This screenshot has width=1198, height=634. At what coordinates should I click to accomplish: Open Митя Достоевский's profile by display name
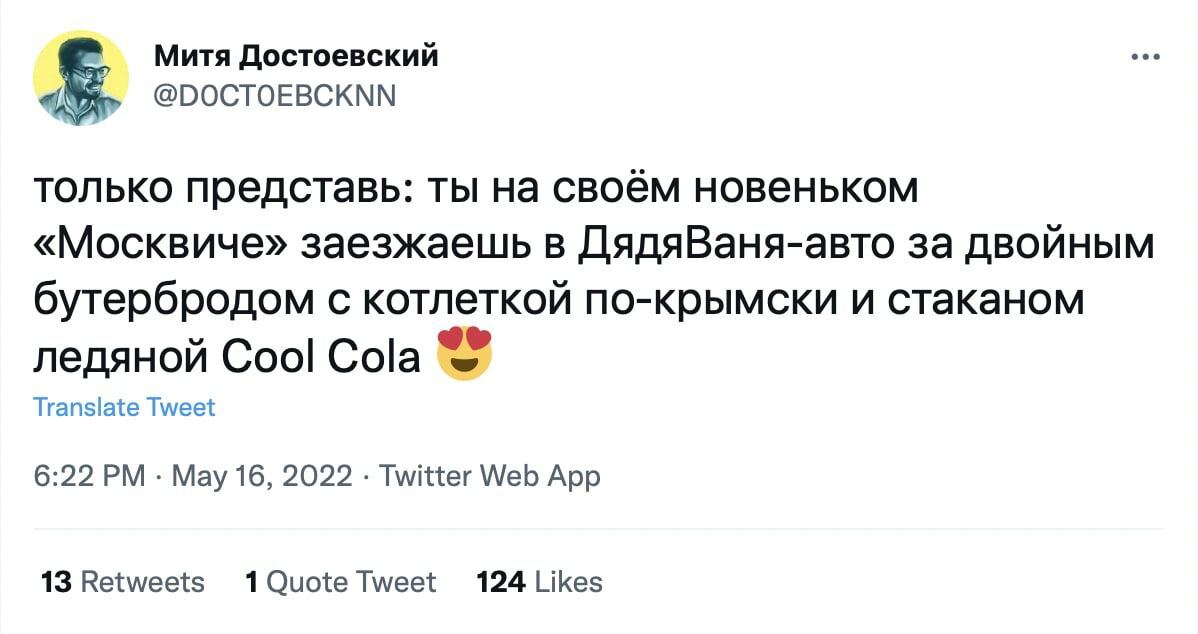coord(296,56)
